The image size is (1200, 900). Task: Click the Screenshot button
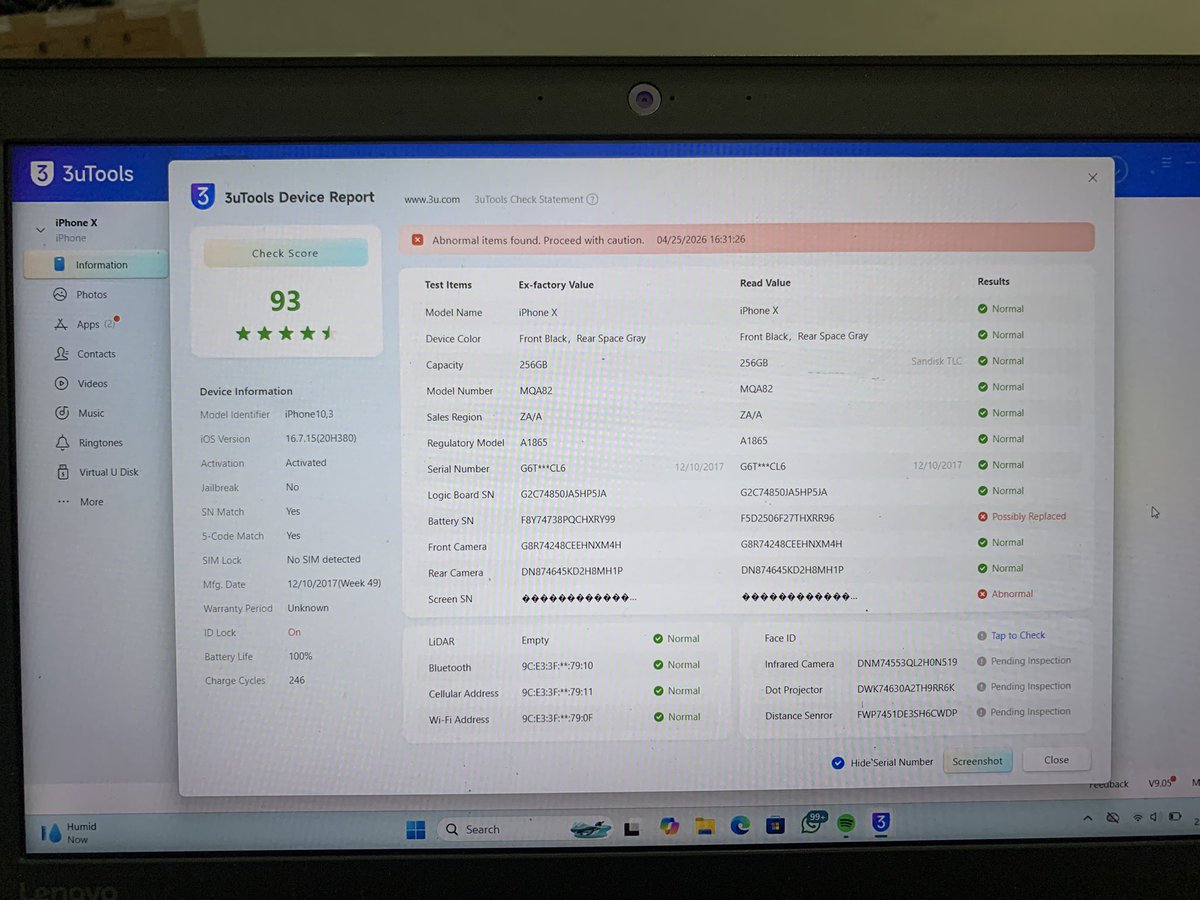coord(977,761)
